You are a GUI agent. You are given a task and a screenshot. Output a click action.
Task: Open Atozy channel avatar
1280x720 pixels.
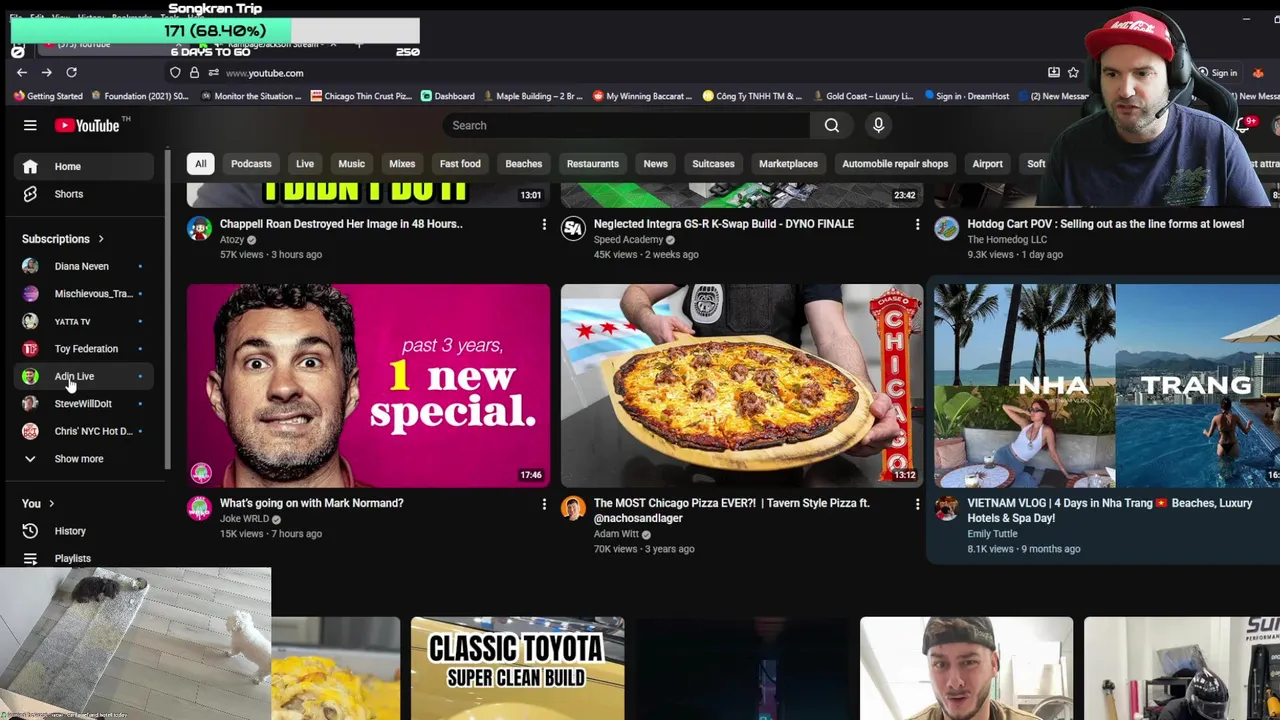coord(199,229)
